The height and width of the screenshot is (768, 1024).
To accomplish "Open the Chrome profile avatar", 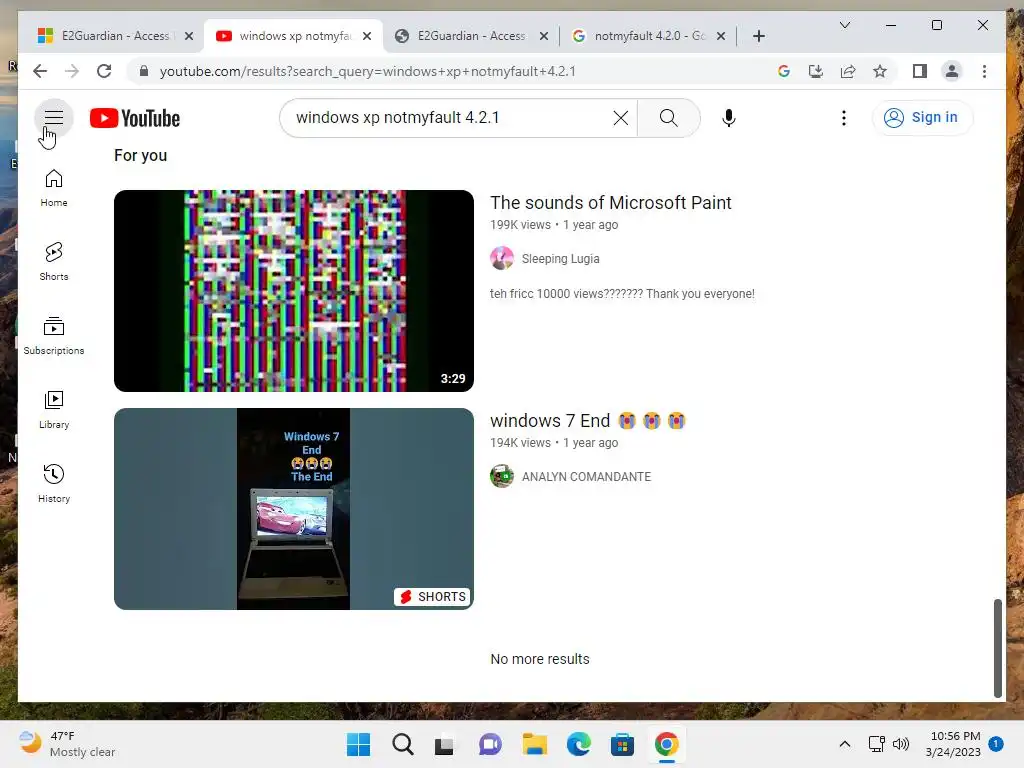I will [x=952, y=71].
